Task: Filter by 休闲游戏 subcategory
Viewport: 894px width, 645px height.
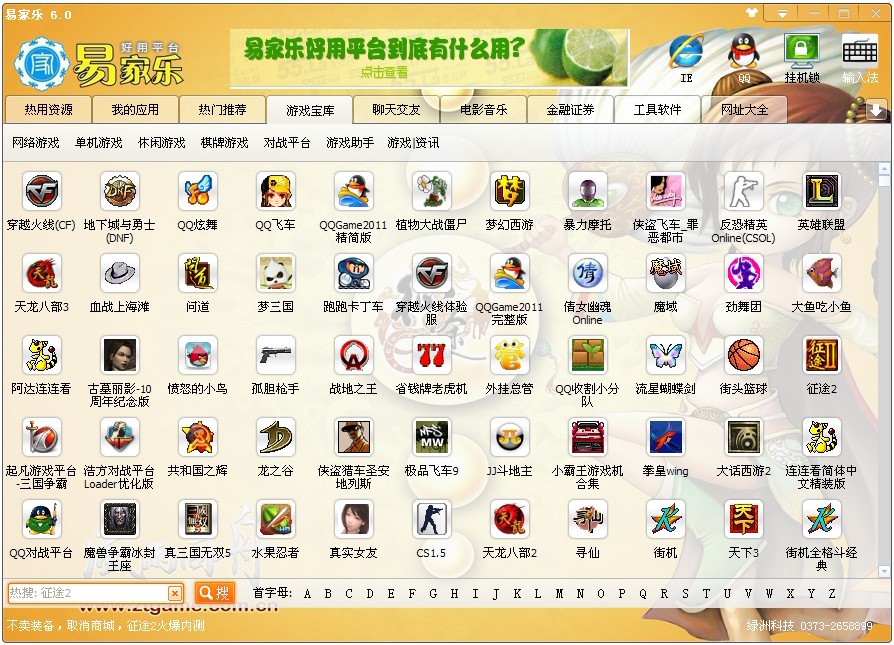Action: tap(162, 143)
